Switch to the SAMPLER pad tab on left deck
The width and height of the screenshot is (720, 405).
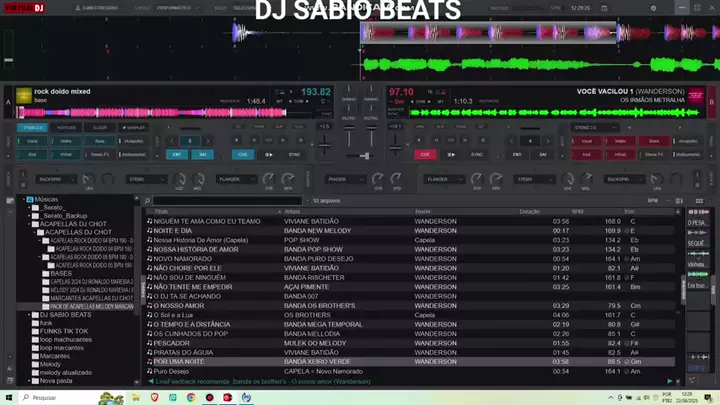click(133, 128)
